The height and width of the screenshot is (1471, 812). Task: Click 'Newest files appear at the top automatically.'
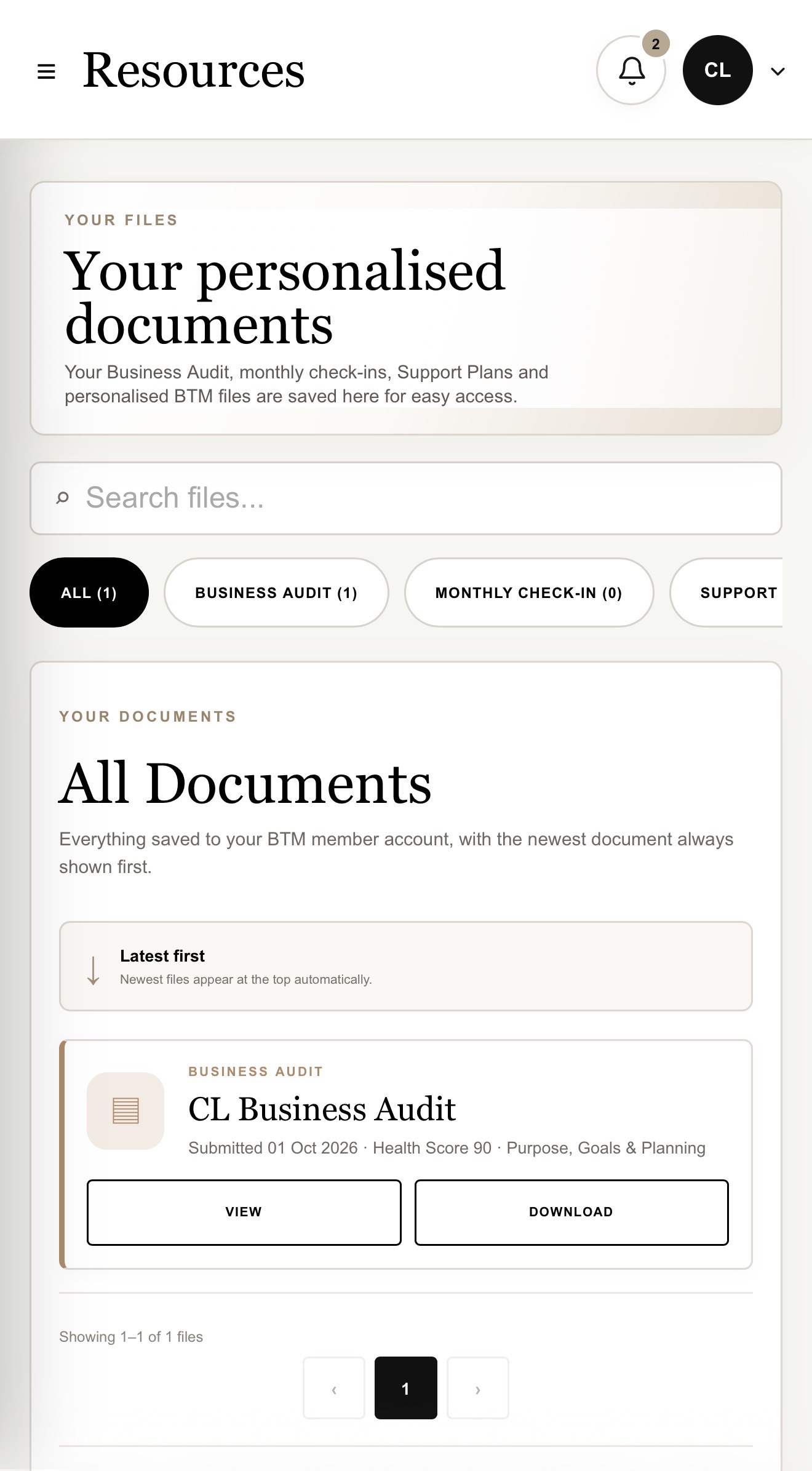pos(246,979)
